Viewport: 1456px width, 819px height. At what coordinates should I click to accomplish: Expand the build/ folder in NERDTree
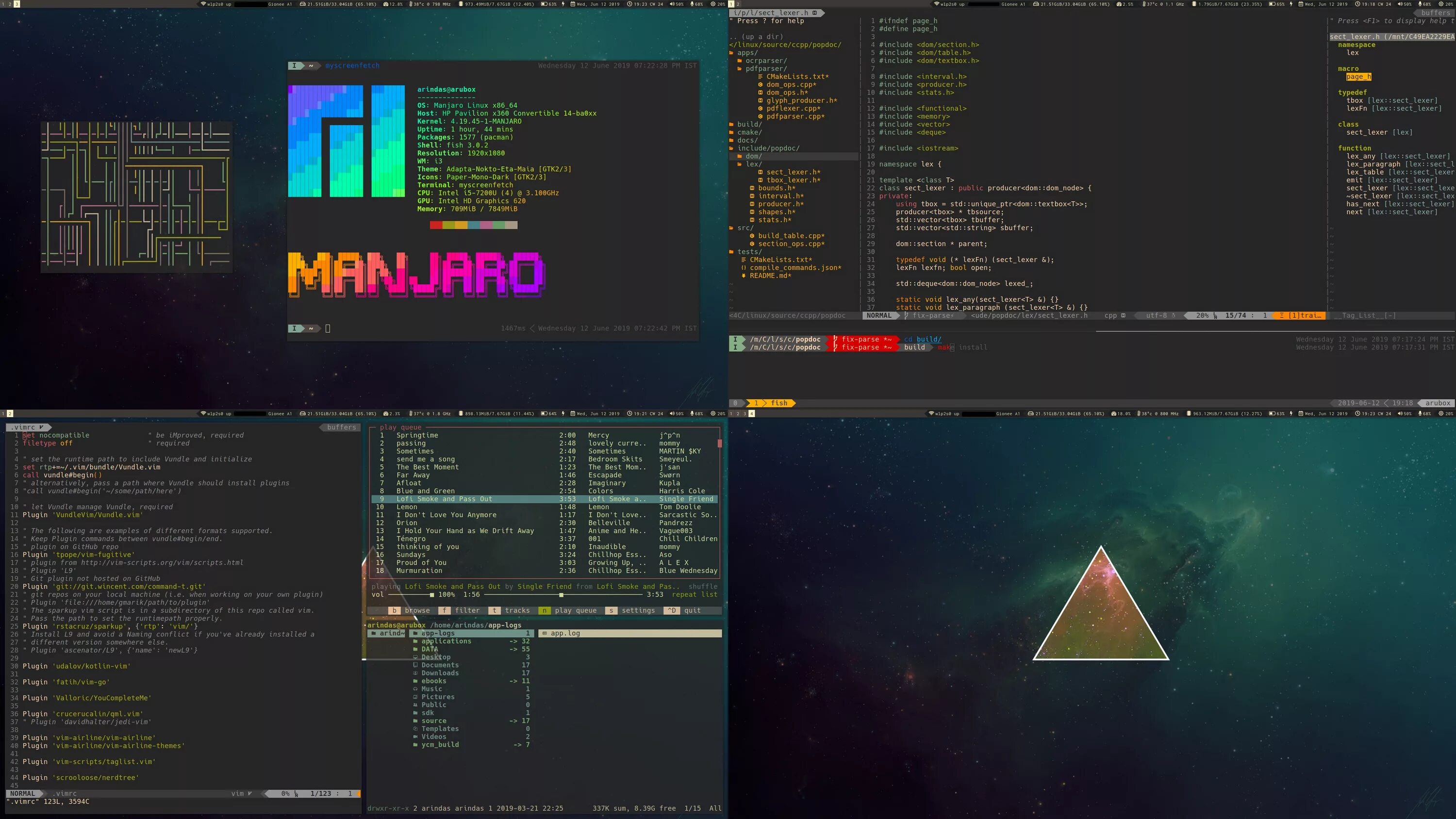pos(731,124)
